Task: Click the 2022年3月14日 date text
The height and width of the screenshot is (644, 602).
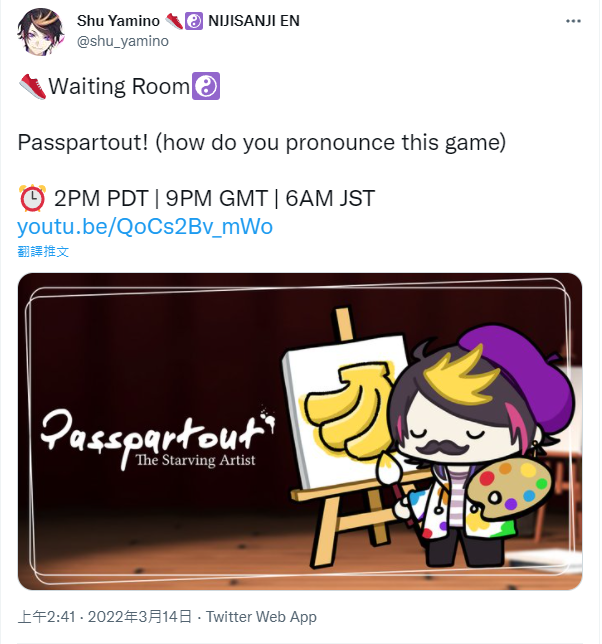Action: coord(140,617)
